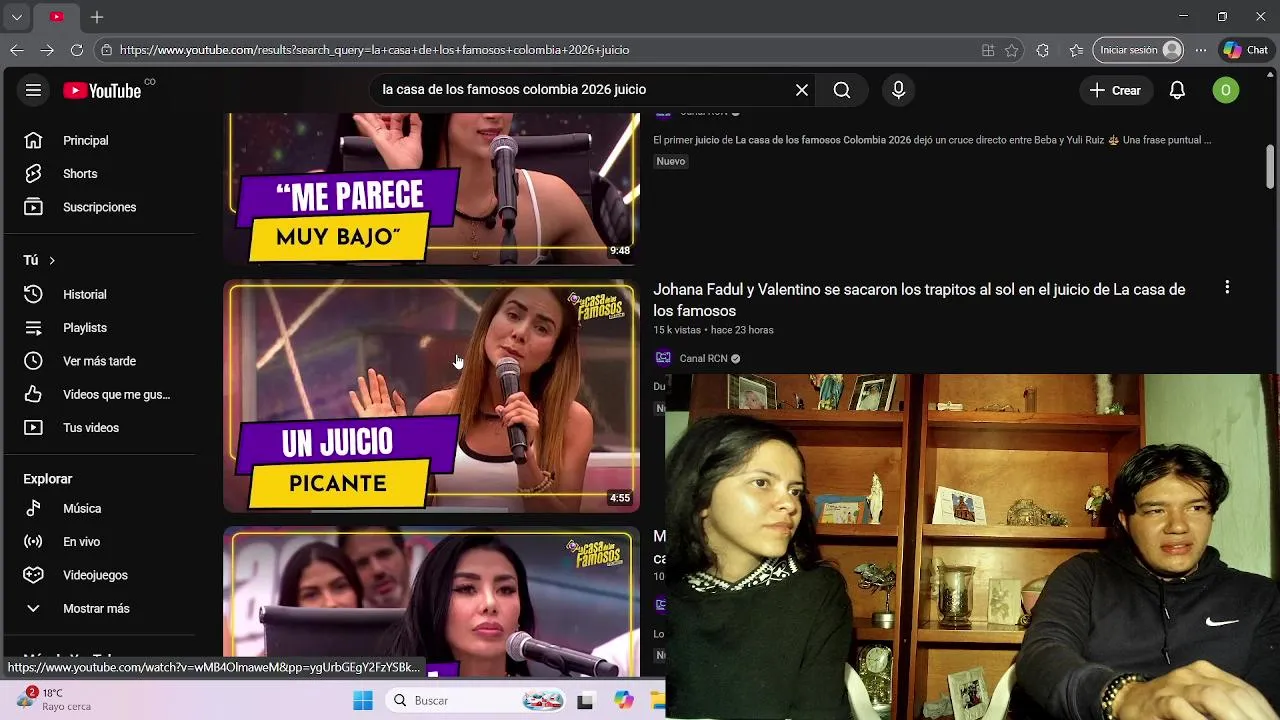This screenshot has width=1280, height=720.
Task: Open the three-dot menu for Johana video
Action: (x=1227, y=288)
